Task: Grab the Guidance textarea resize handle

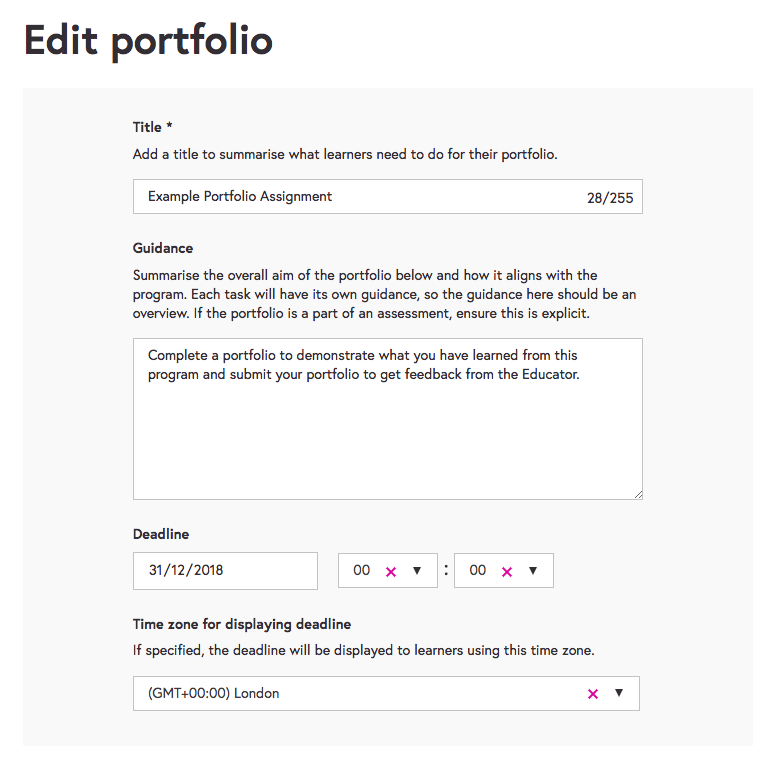Action: [637, 493]
